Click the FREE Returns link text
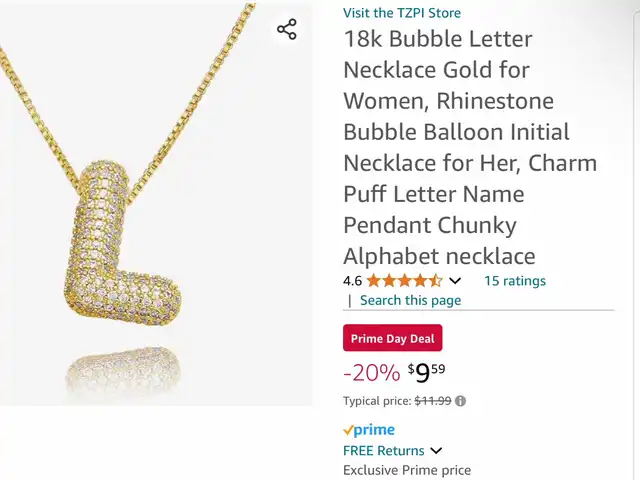Screen dimensions: 640x480 pos(384,451)
